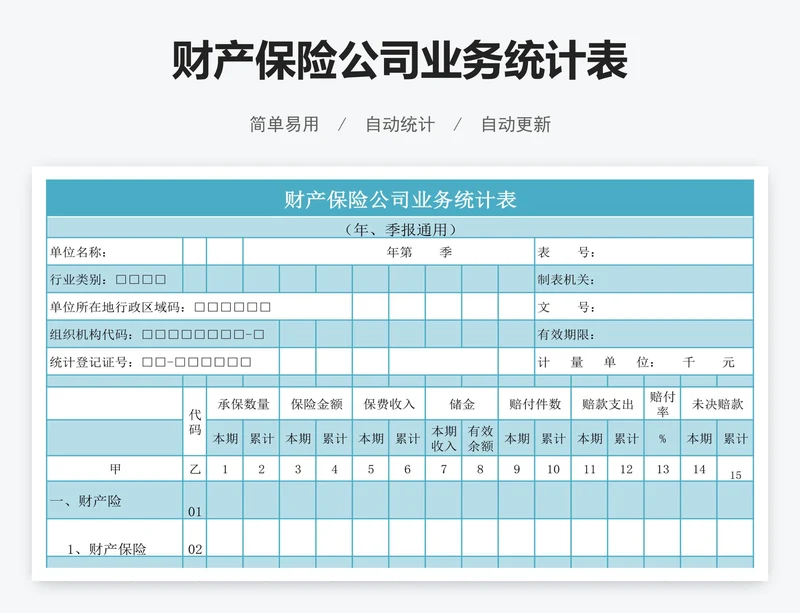Click the subtitle text 自动统计
This screenshot has width=800, height=613.
tap(400, 124)
